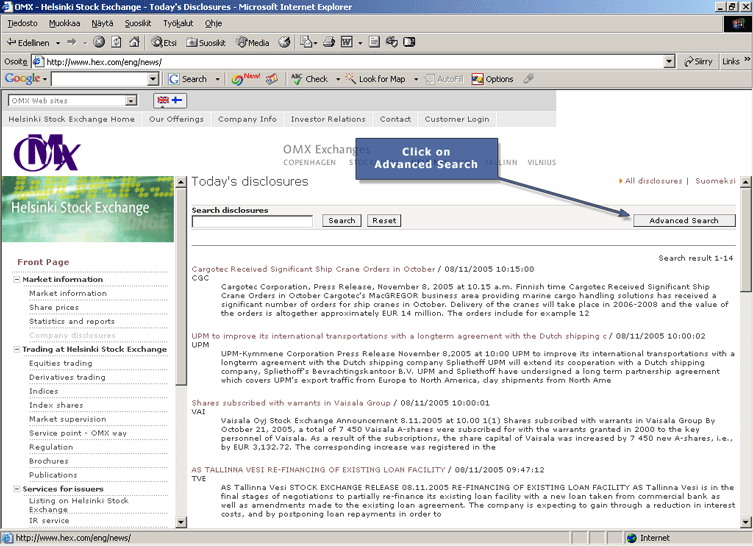Open the Shares subscribed Vaisala Group disclosure
Image resolution: width=753 pixels, height=547 pixels.
click(291, 403)
